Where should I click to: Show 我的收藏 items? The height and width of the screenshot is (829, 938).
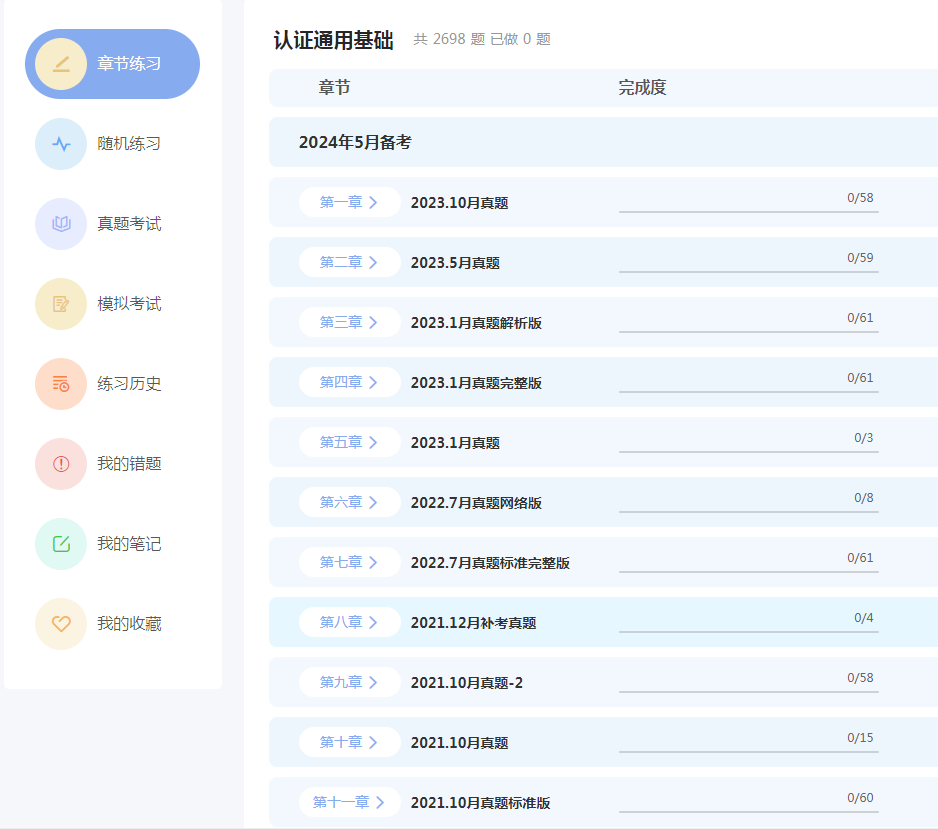129,624
